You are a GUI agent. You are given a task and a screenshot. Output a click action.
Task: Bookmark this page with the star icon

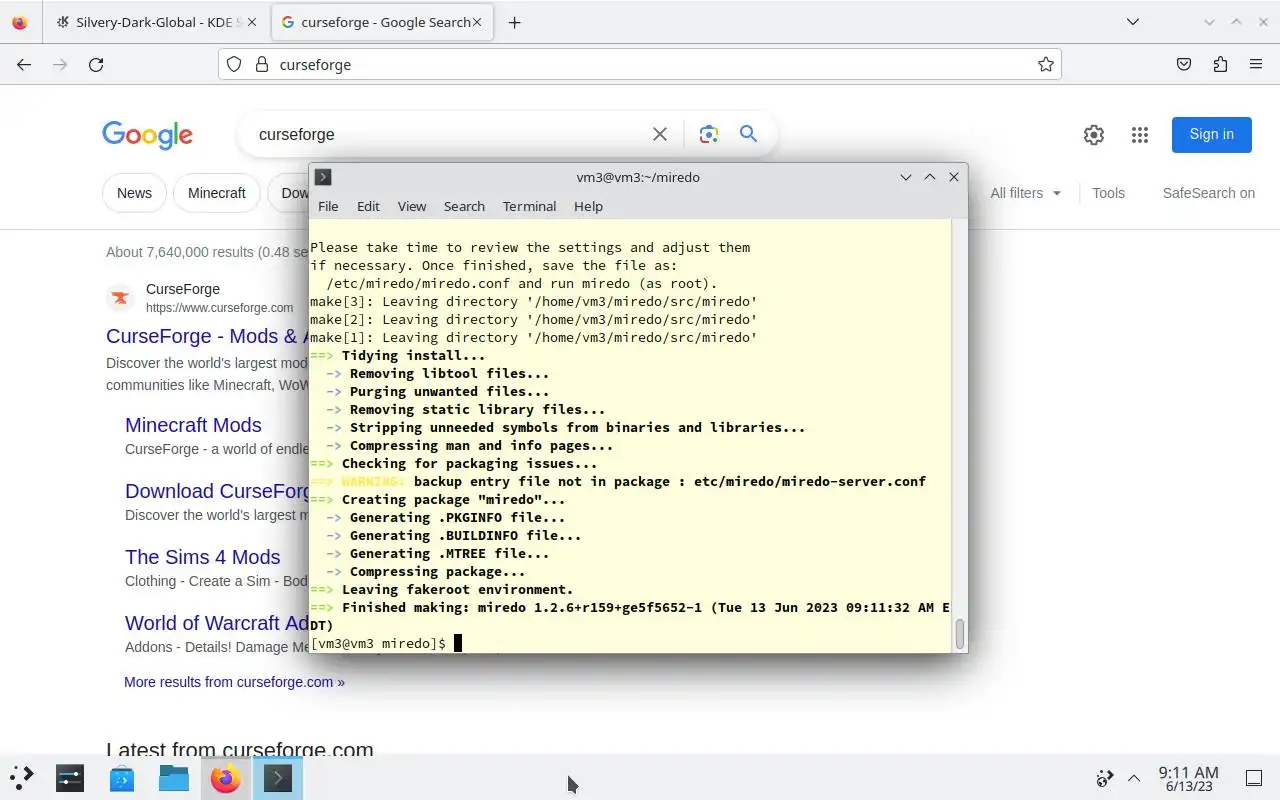pos(1046,64)
